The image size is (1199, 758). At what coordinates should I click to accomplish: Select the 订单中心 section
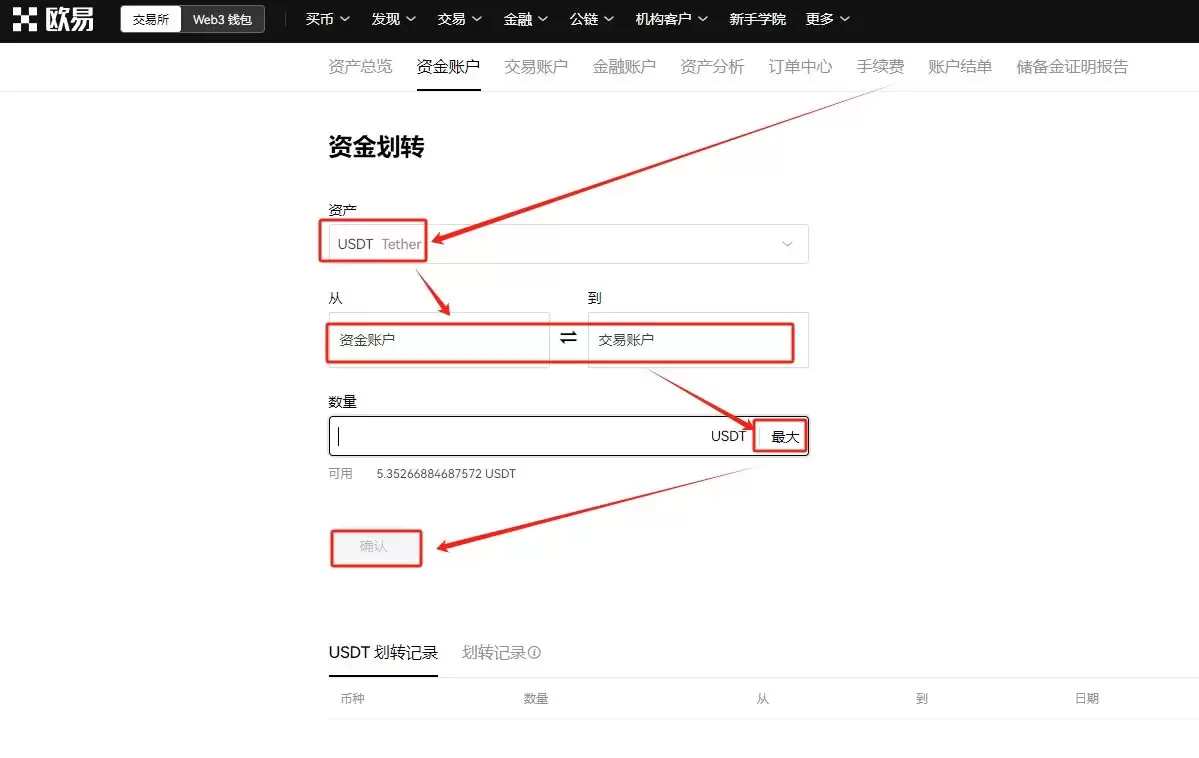[799, 66]
